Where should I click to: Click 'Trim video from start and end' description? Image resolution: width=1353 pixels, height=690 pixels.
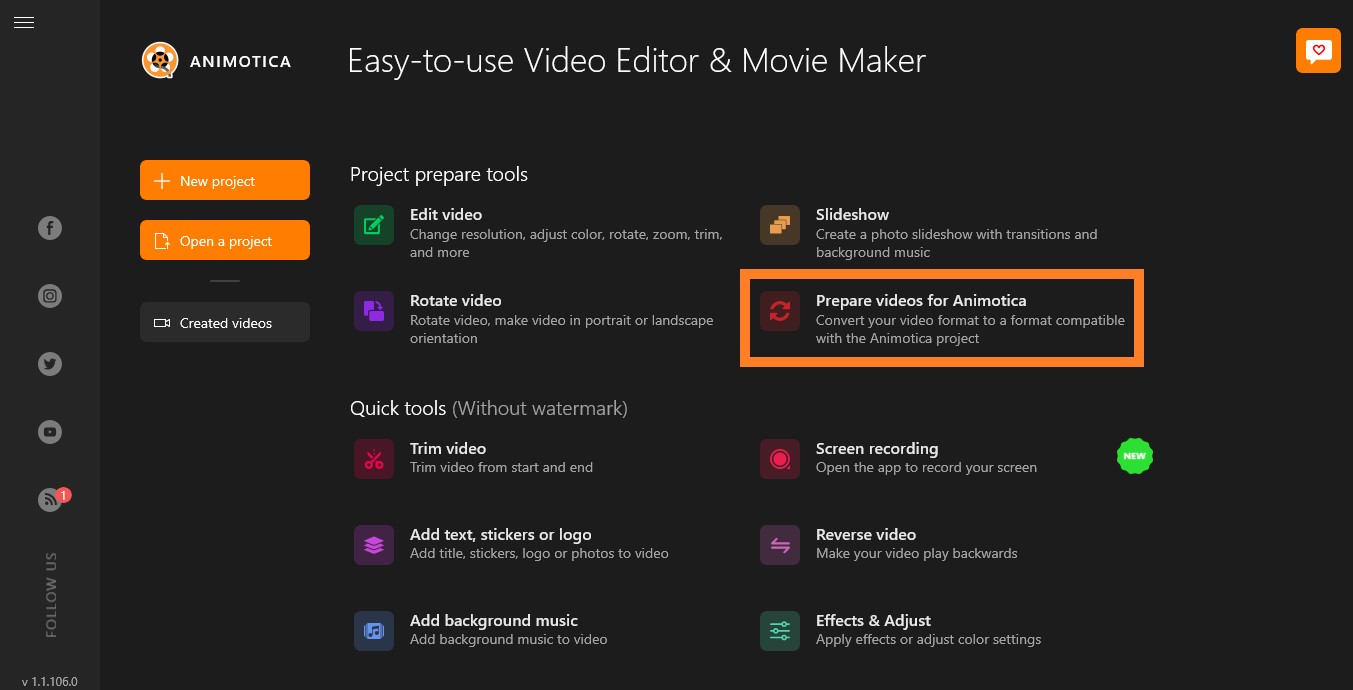(x=501, y=467)
